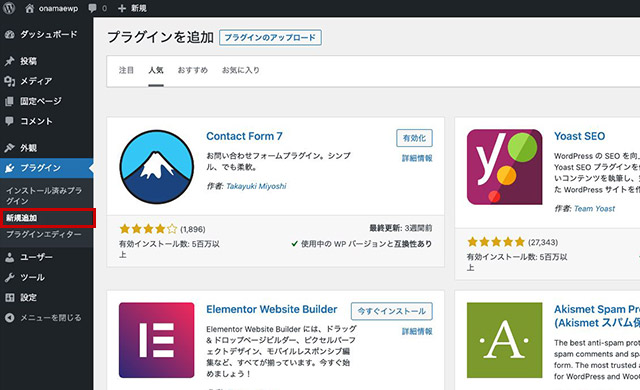Switch to the おすすめ tab

pyautogui.click(x=193, y=70)
